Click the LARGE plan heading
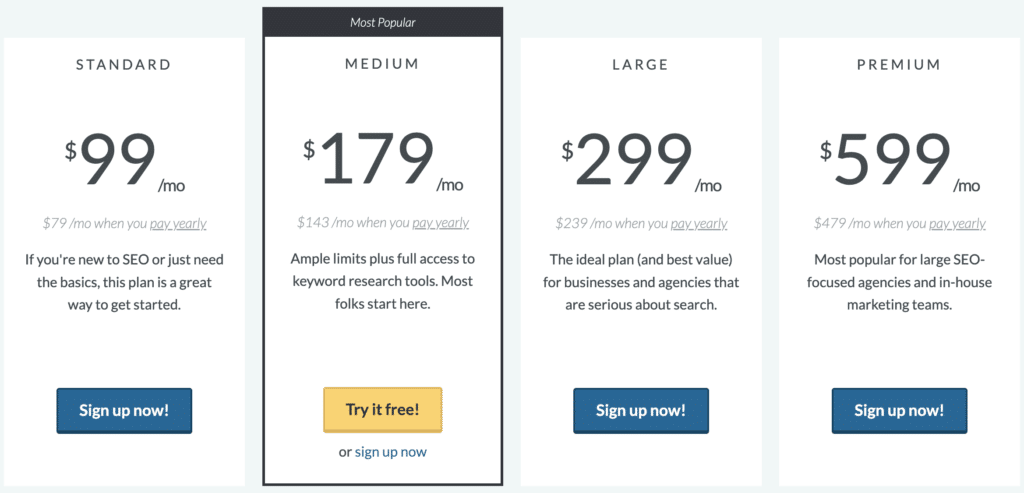Viewport: 1024px width, 493px height. [x=641, y=65]
